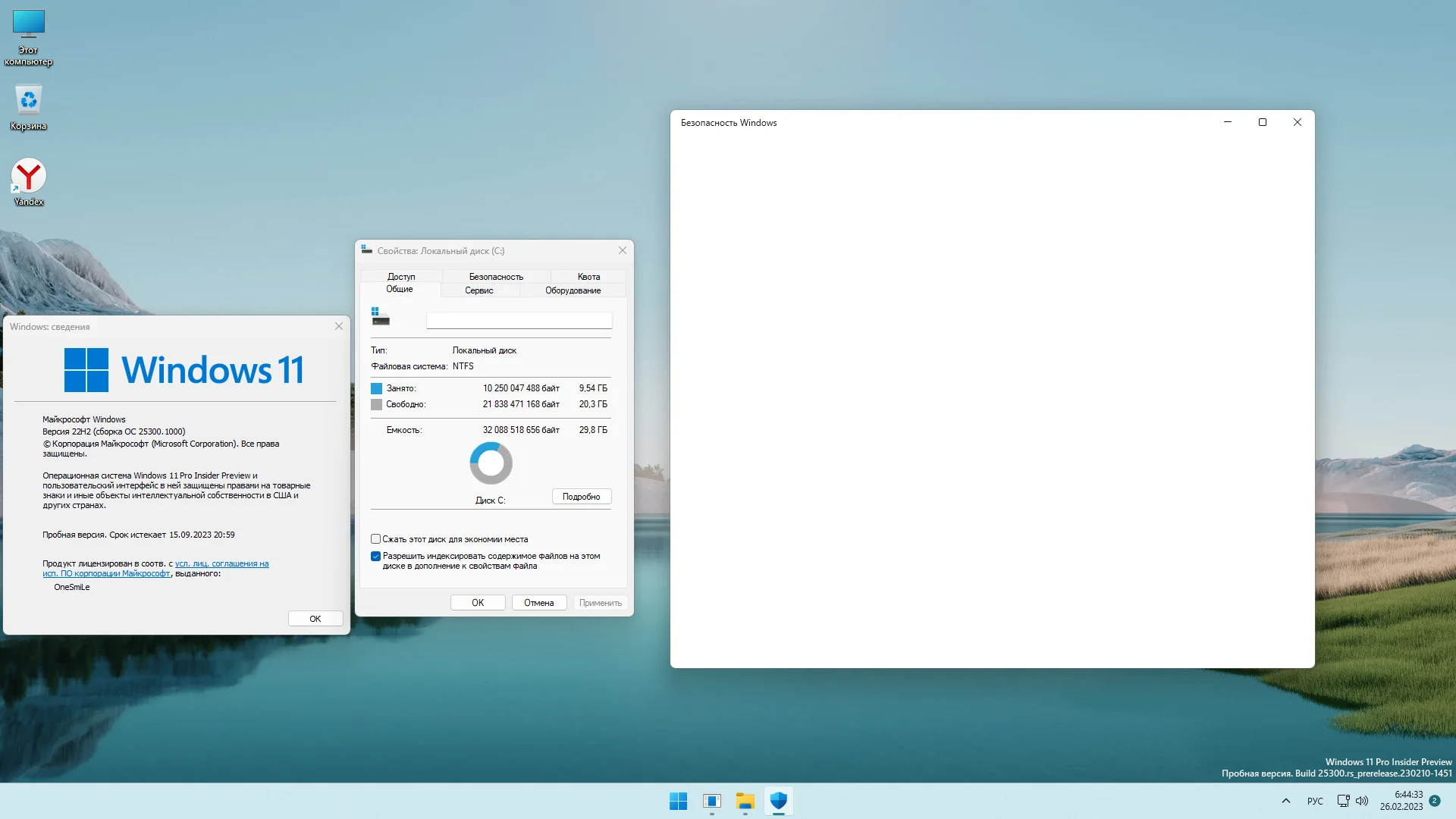1456x819 pixels.
Task: Click the disk label input field
Action: click(x=519, y=321)
